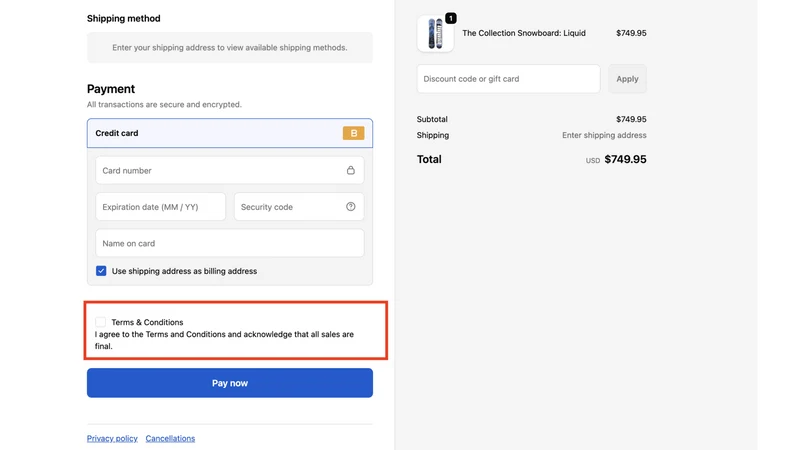Click the quantity badge on the snowboard thumbnail
This screenshot has height=450, width=800.
[x=451, y=18]
